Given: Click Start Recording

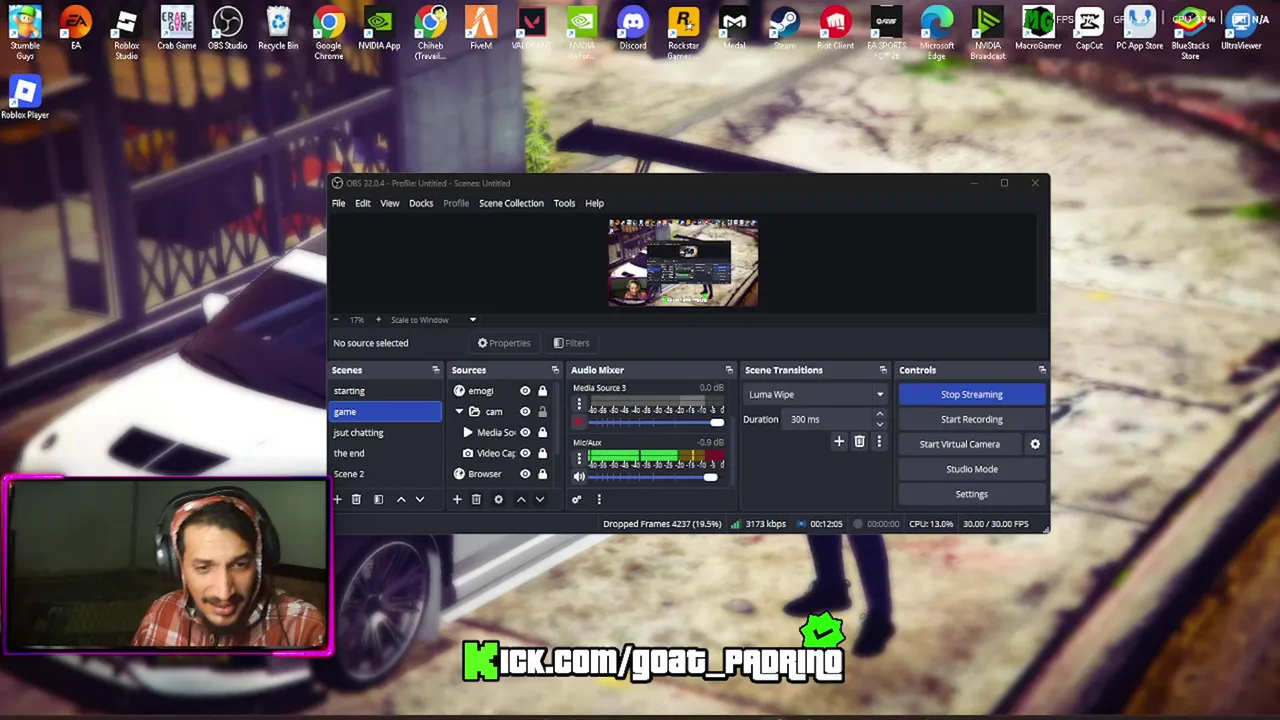Looking at the screenshot, I should pos(972,419).
